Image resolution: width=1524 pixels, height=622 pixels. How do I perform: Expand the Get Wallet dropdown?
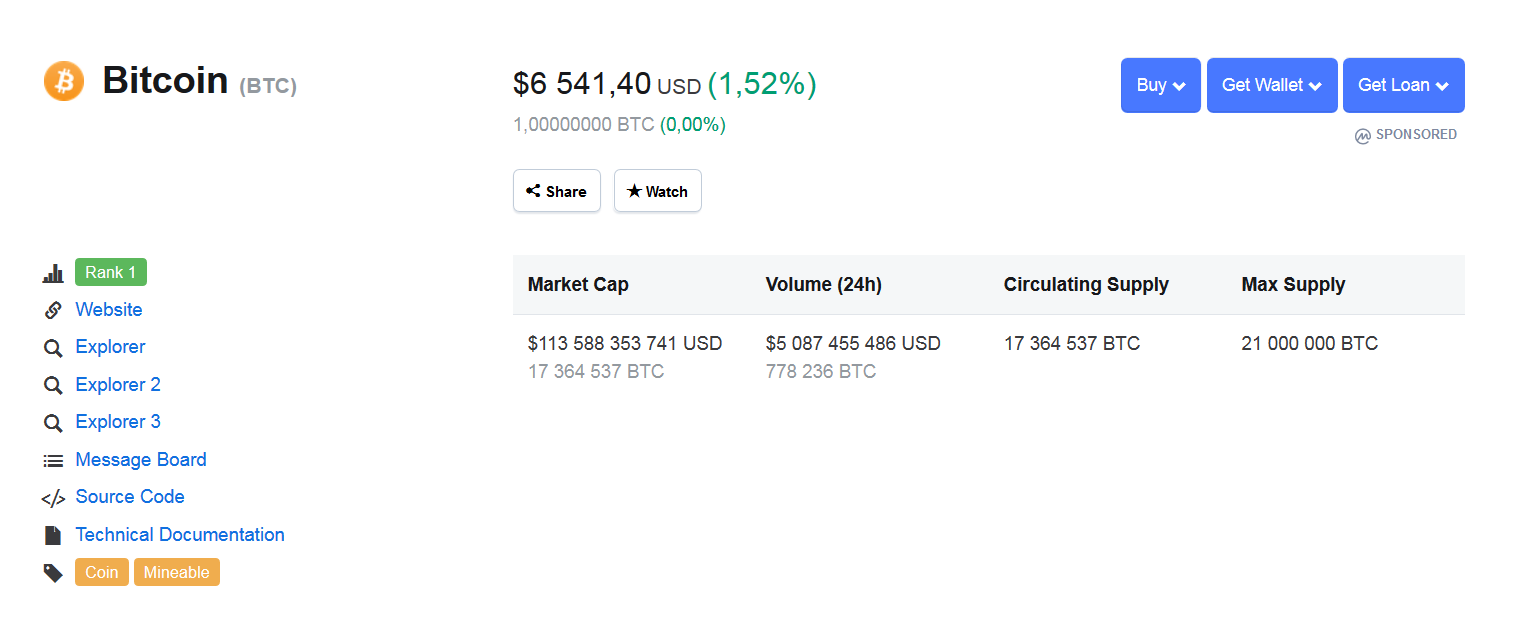[x=1272, y=85]
